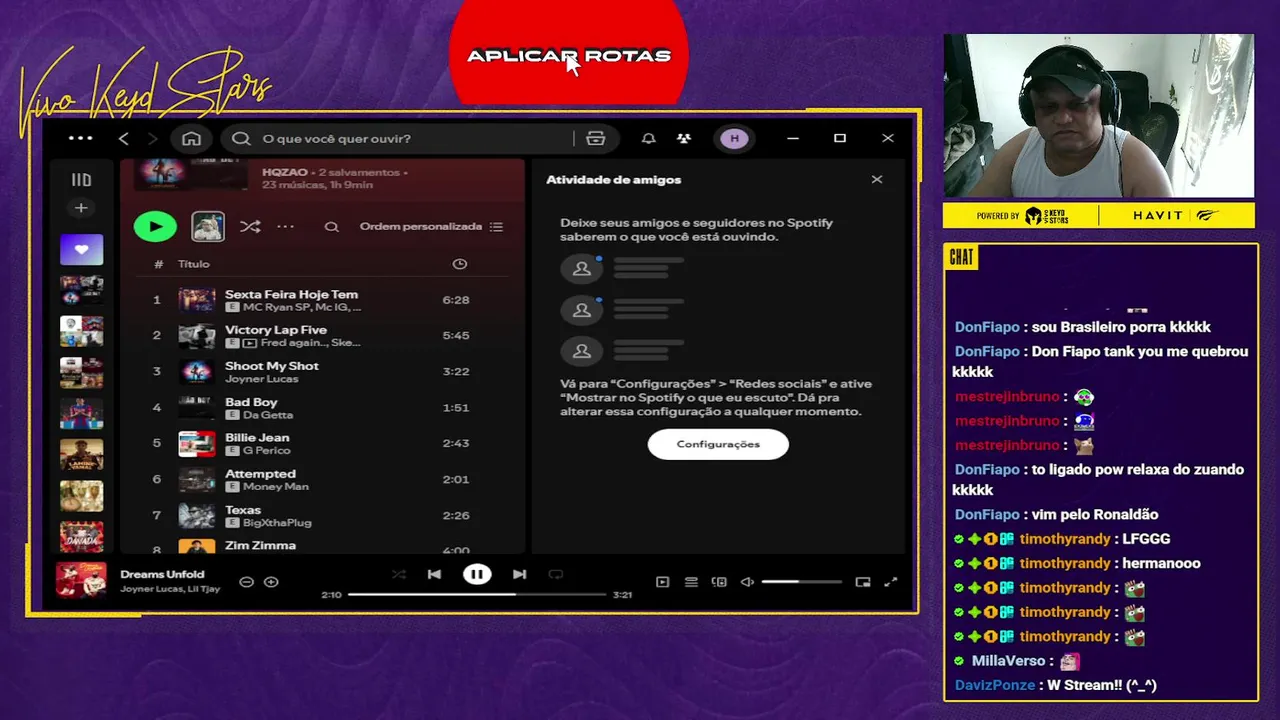
Task: Open artist link 'Da Getta'
Action: [268, 415]
